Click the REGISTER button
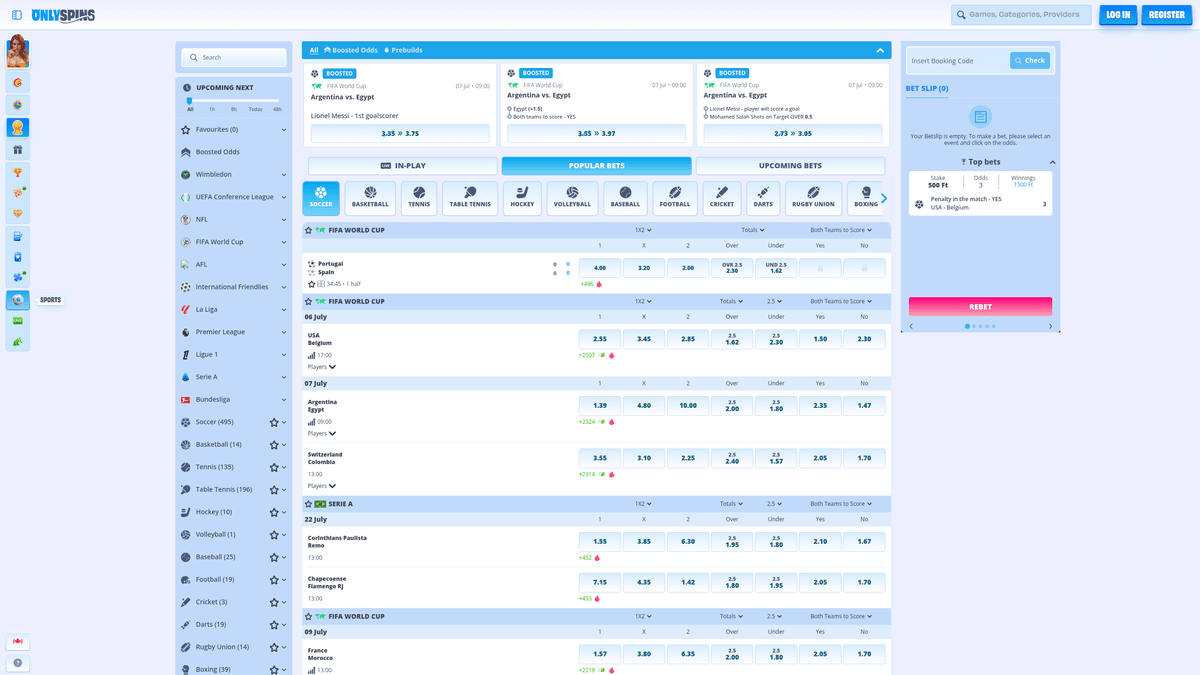 pos(1167,15)
